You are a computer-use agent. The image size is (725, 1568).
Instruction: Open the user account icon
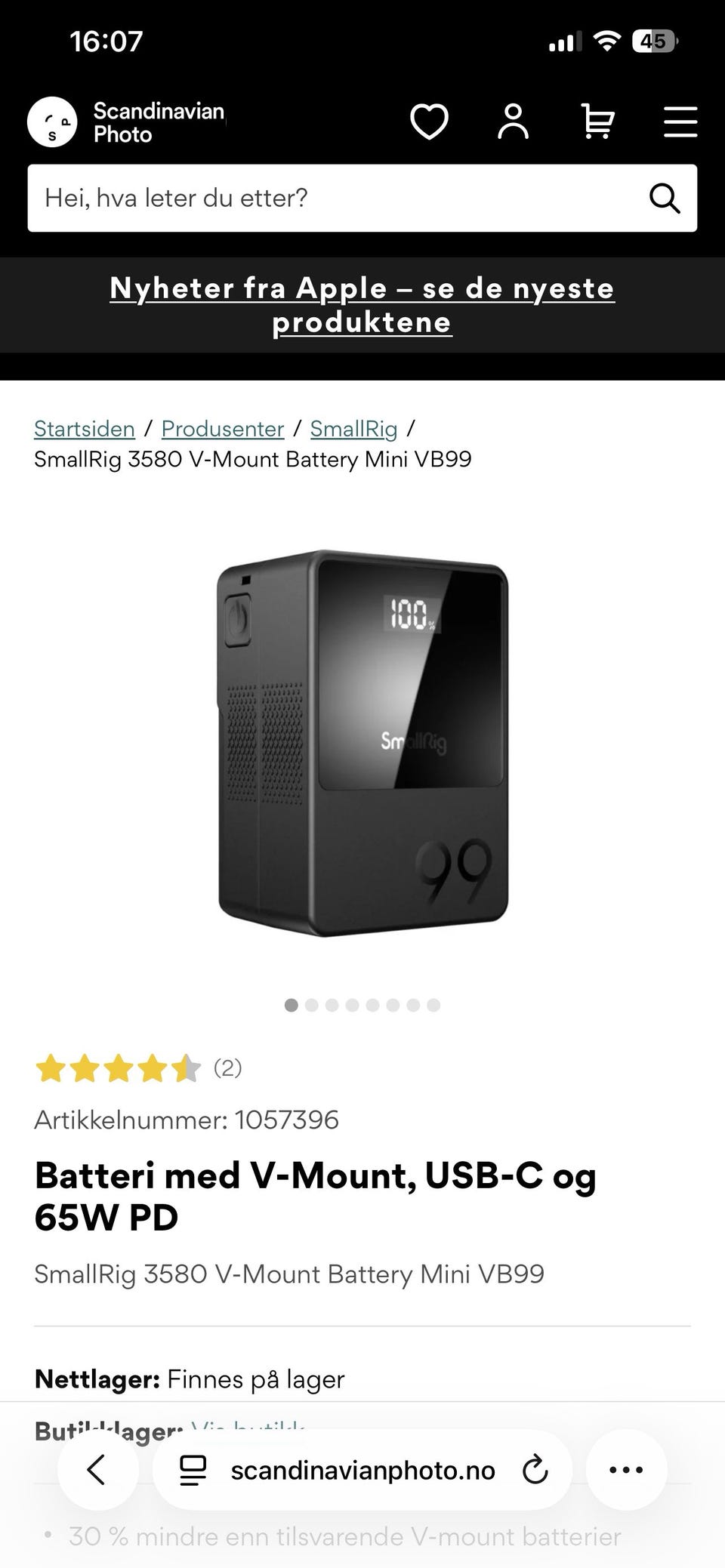tap(513, 122)
